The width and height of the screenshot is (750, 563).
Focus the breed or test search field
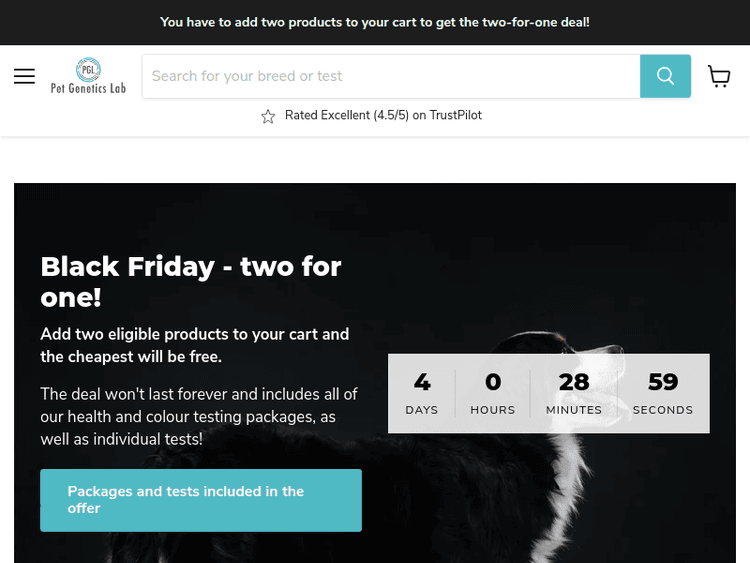coord(390,76)
